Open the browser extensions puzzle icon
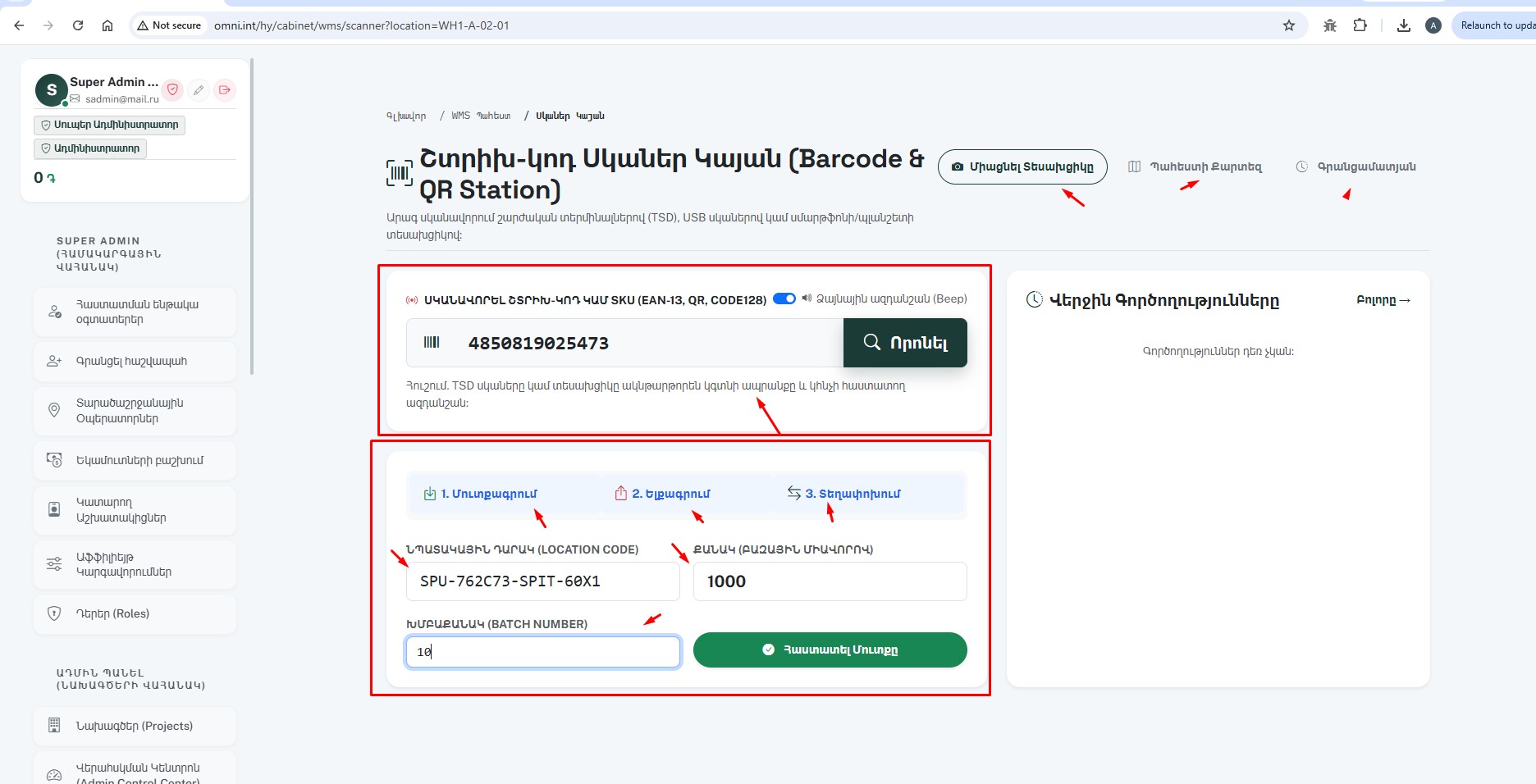This screenshot has width=1536, height=784. [x=1360, y=25]
